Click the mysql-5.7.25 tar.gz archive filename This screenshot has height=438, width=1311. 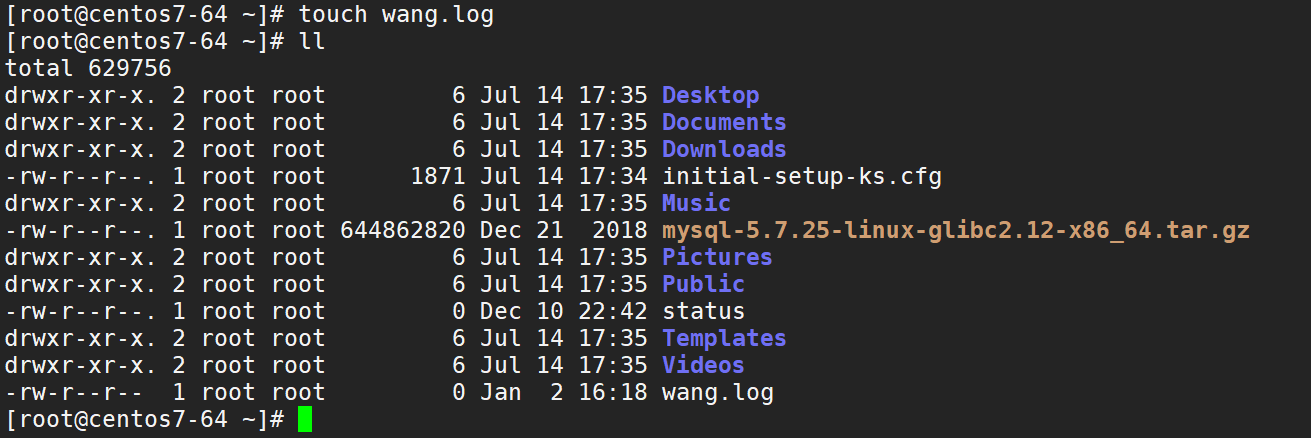point(955,231)
